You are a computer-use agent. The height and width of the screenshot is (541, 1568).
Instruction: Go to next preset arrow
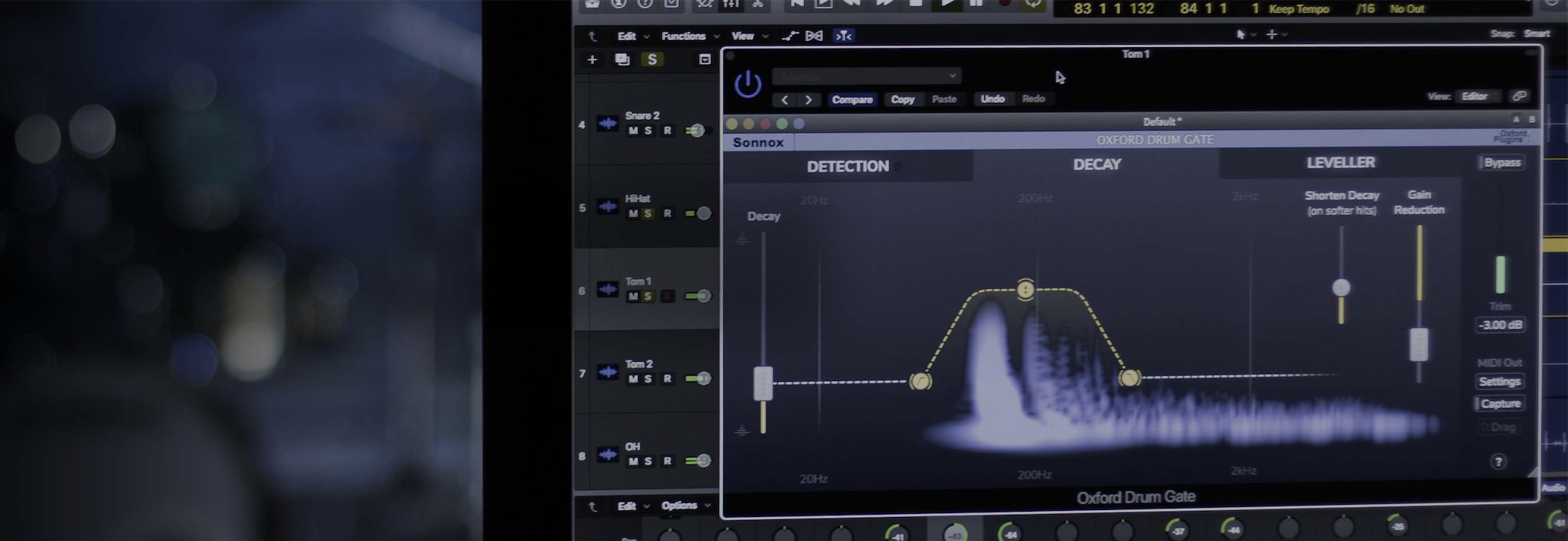(x=809, y=100)
